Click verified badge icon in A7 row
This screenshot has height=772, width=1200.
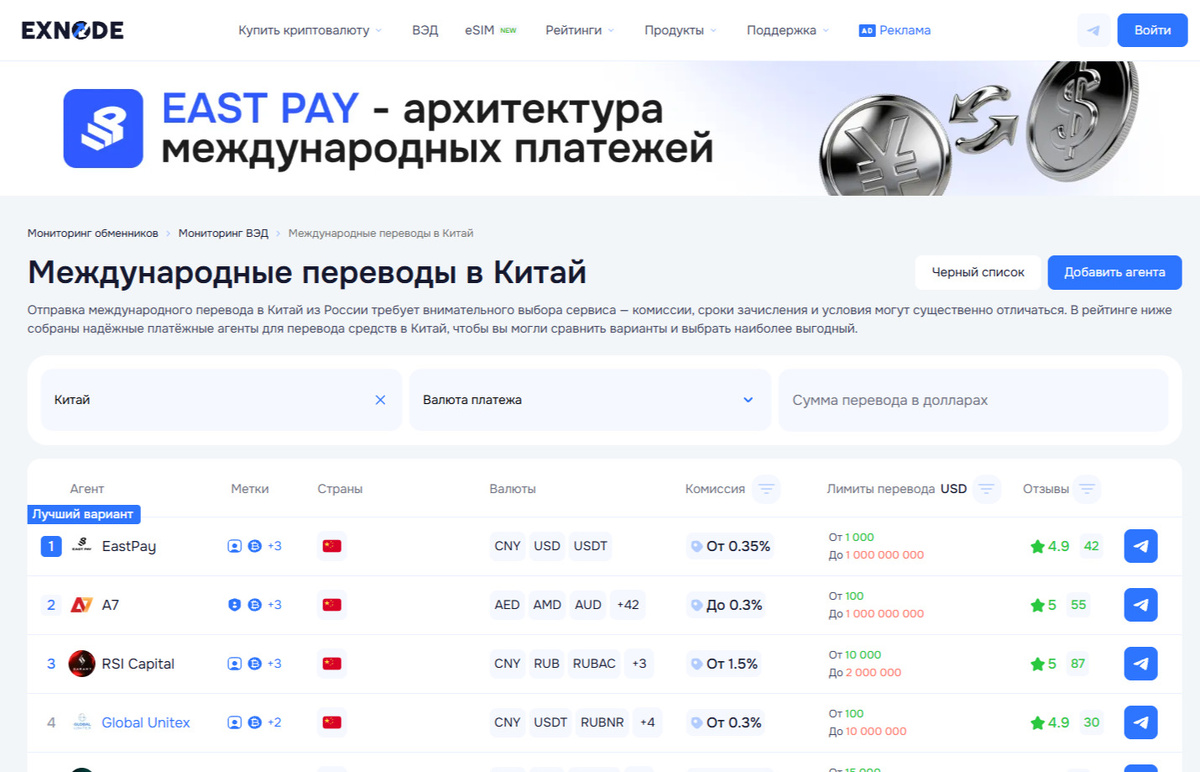click(x=234, y=605)
